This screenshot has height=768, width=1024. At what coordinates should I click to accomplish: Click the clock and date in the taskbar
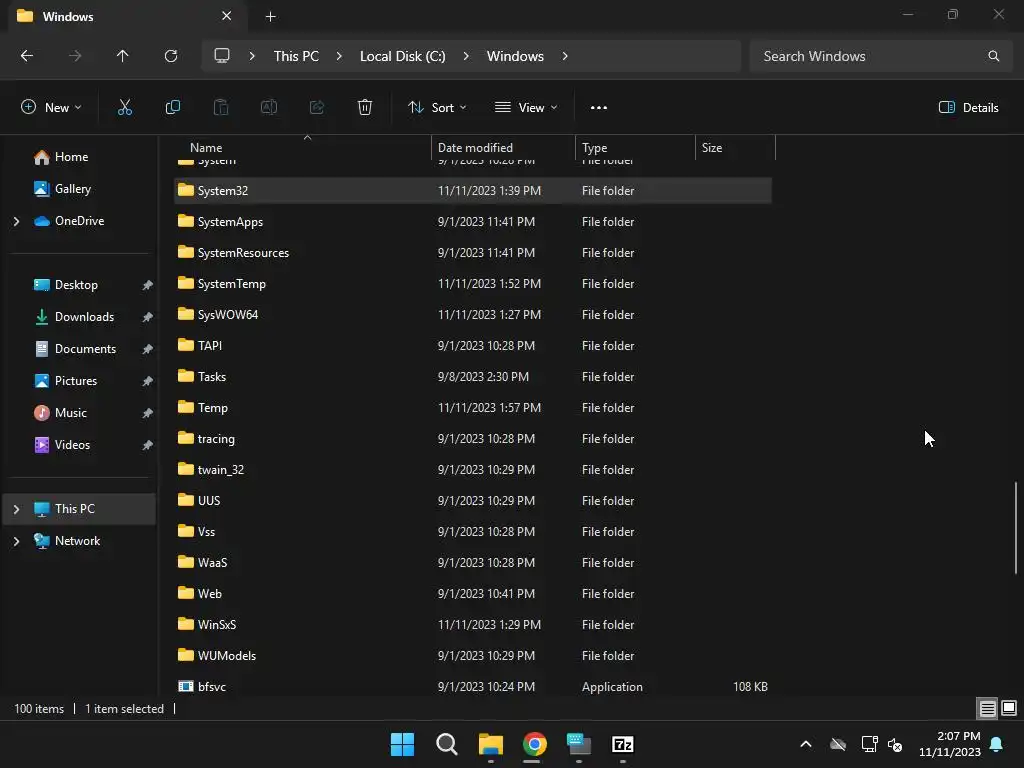pyautogui.click(x=950, y=744)
